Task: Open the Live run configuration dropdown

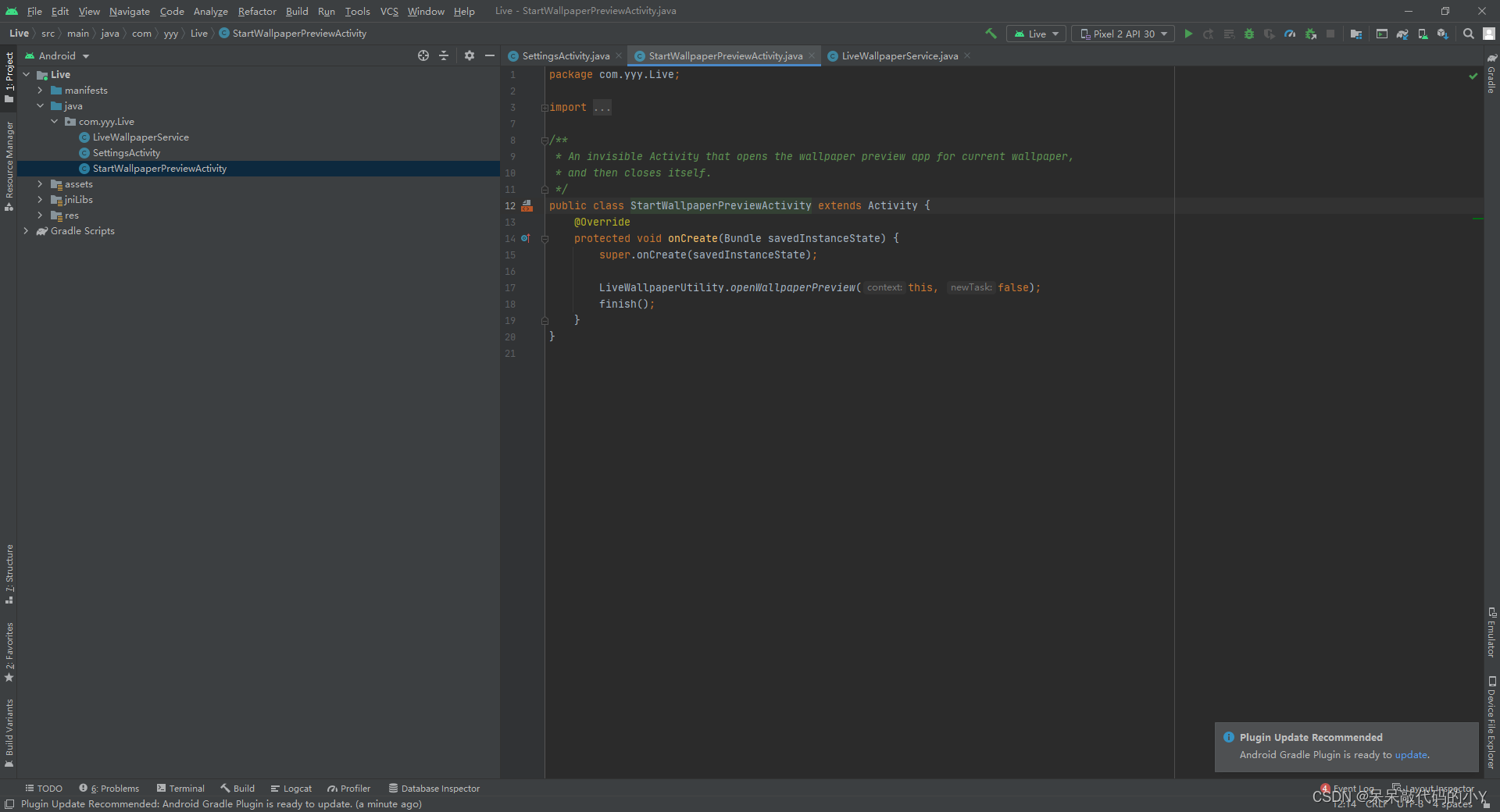Action: 1037,34
